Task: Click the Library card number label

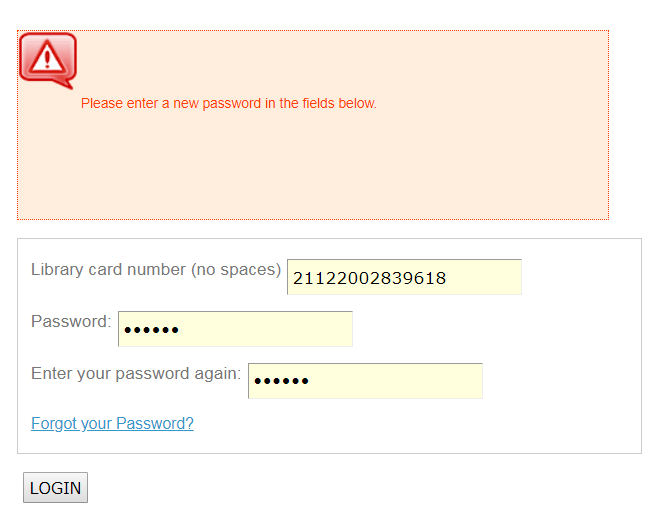Action: (156, 270)
